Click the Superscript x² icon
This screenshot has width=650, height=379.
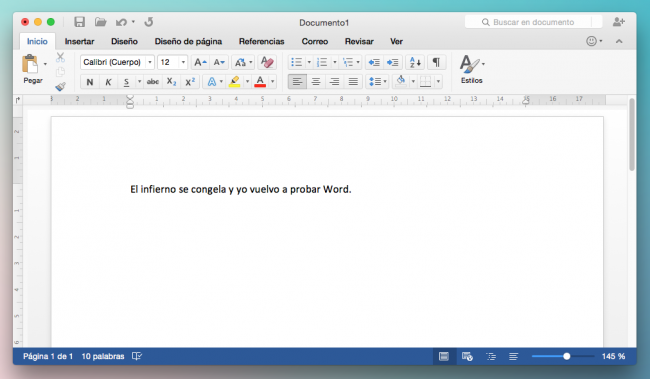pyautogui.click(x=190, y=82)
